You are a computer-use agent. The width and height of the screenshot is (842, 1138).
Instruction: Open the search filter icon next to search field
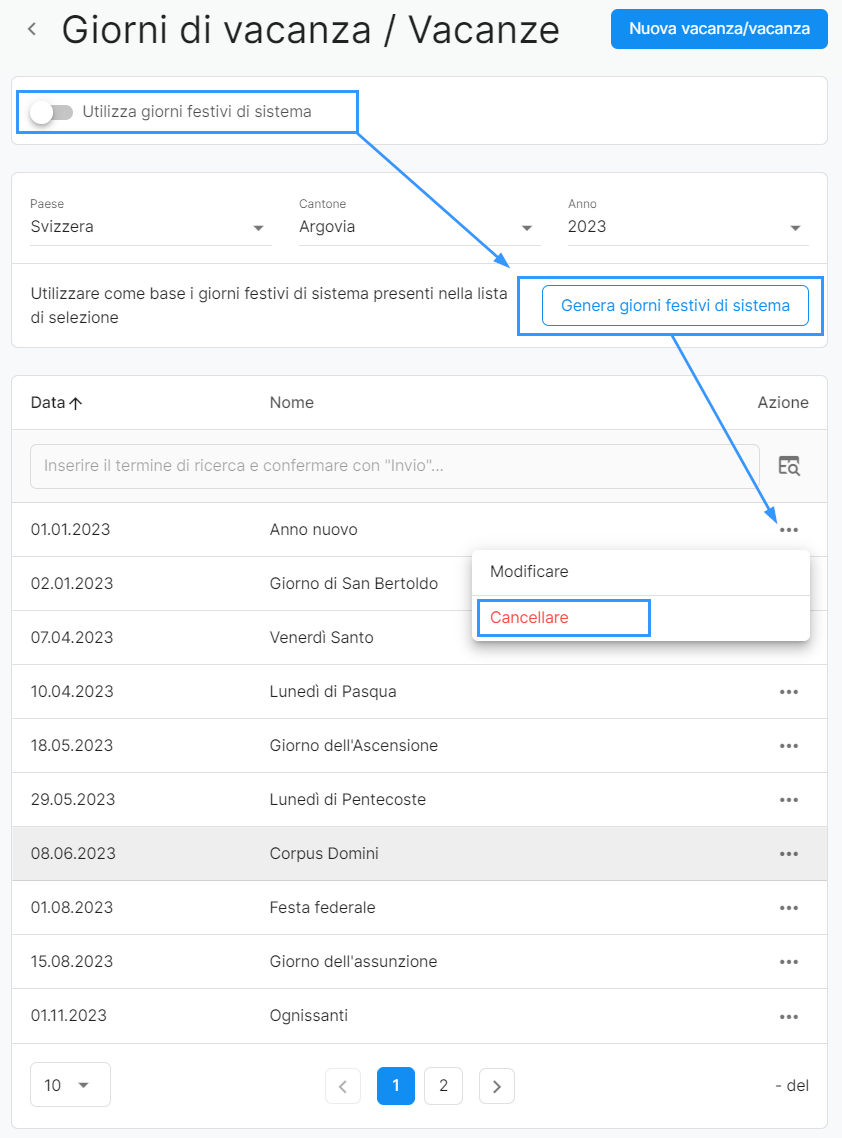pos(789,465)
